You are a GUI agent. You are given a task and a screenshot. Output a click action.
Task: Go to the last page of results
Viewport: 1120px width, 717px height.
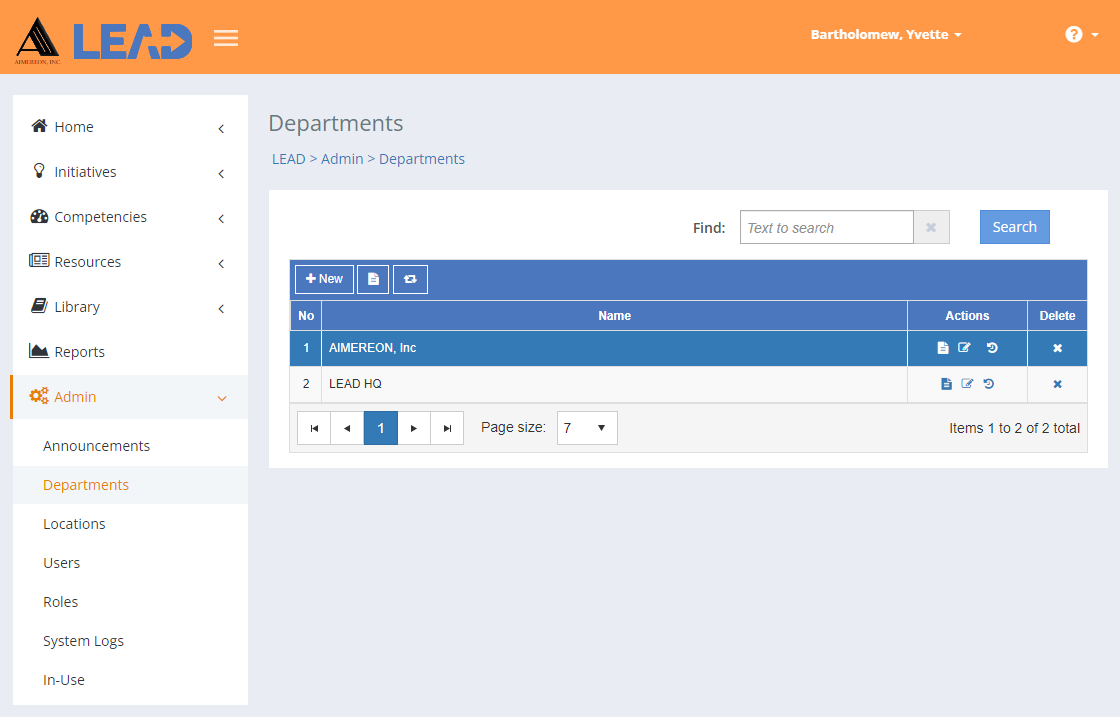click(x=447, y=428)
